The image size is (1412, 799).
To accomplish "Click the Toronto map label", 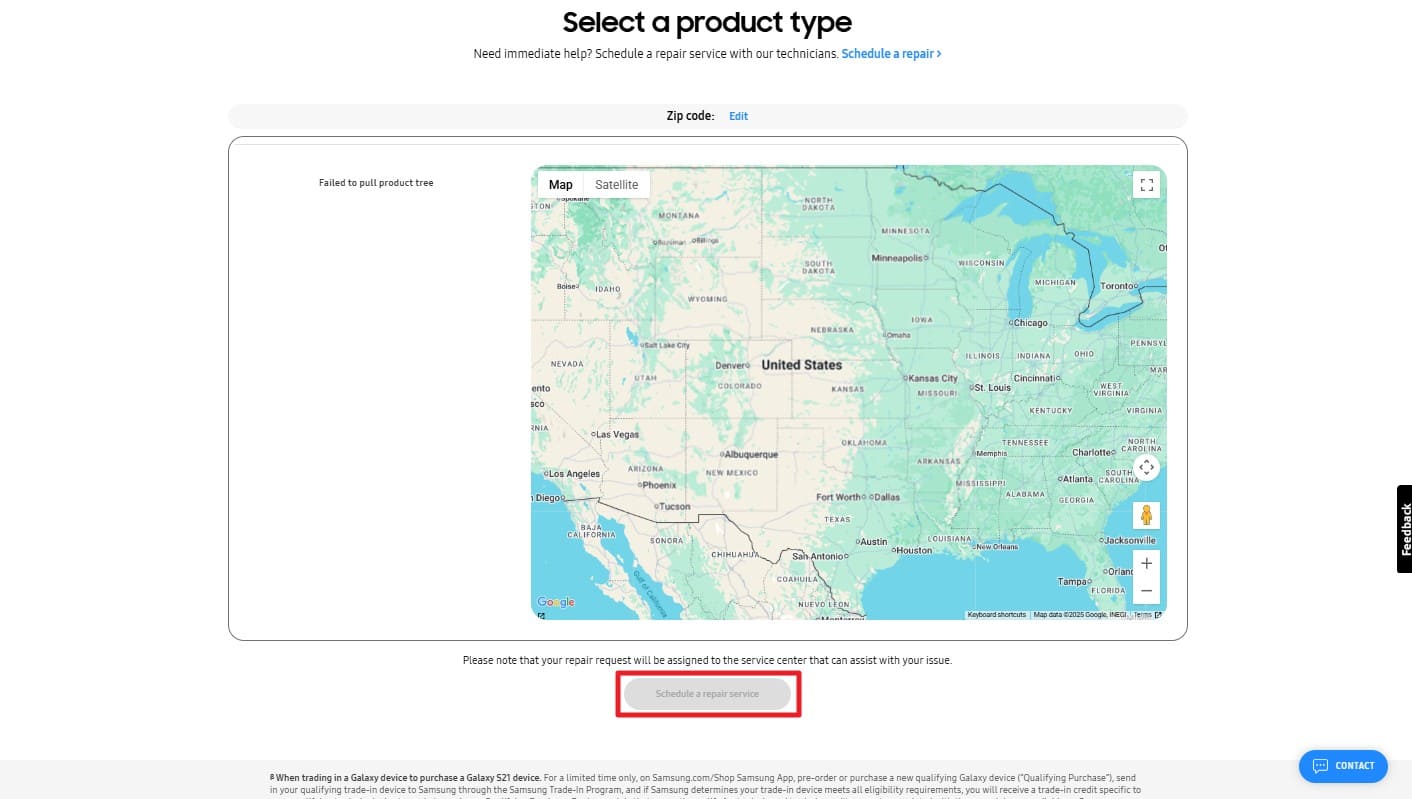I will 1120,286.
